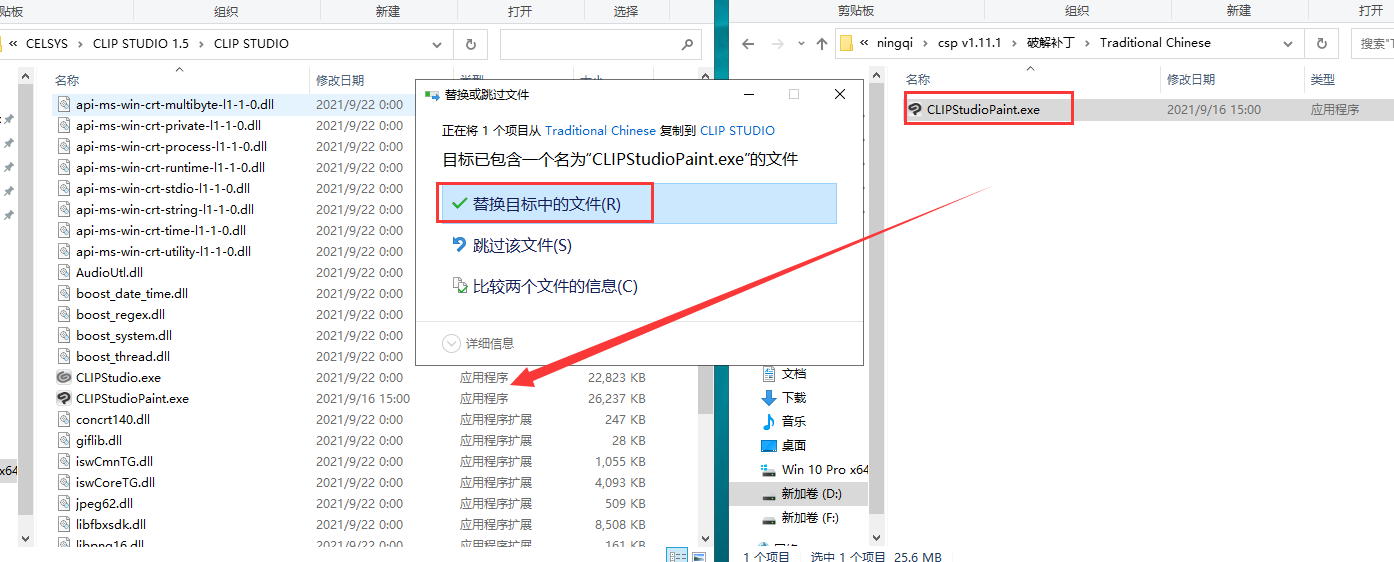Select api-ms-win-crt-private-l1-1-0.dll file name

(x=168, y=125)
